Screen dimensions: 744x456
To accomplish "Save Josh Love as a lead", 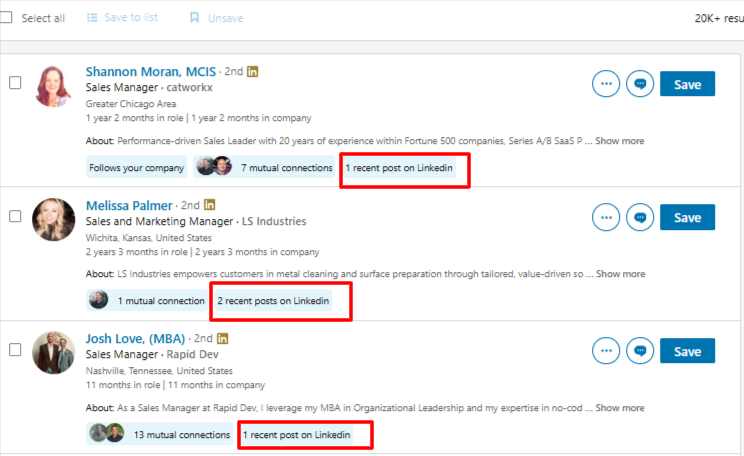I will point(687,351).
